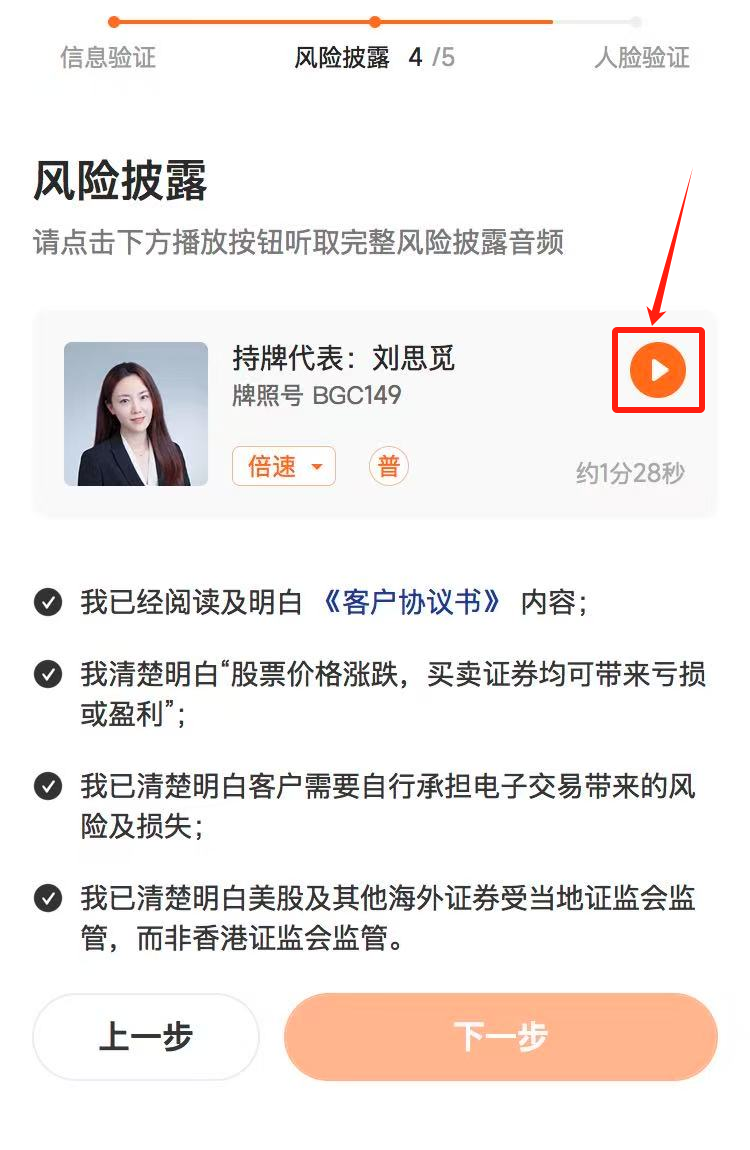Click the middle dot on progress bar
The height and width of the screenshot is (1150, 750).
click(375, 22)
